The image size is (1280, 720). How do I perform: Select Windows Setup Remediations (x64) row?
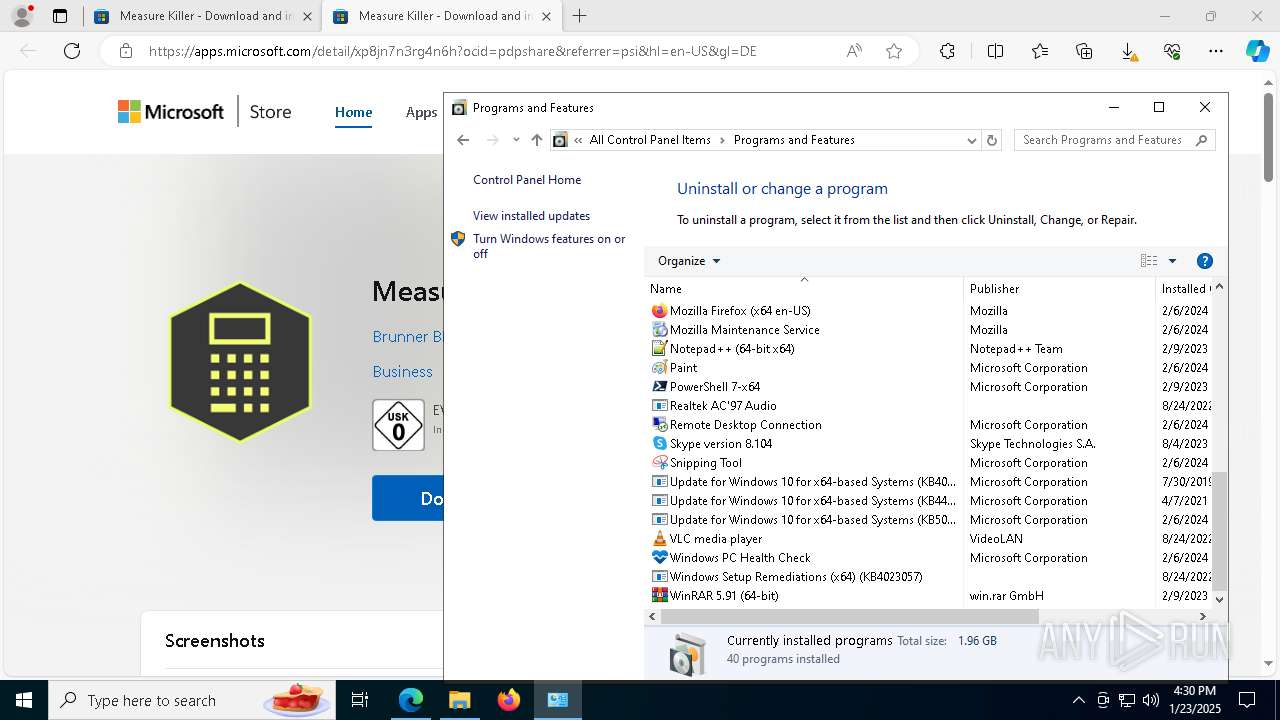click(x=927, y=577)
